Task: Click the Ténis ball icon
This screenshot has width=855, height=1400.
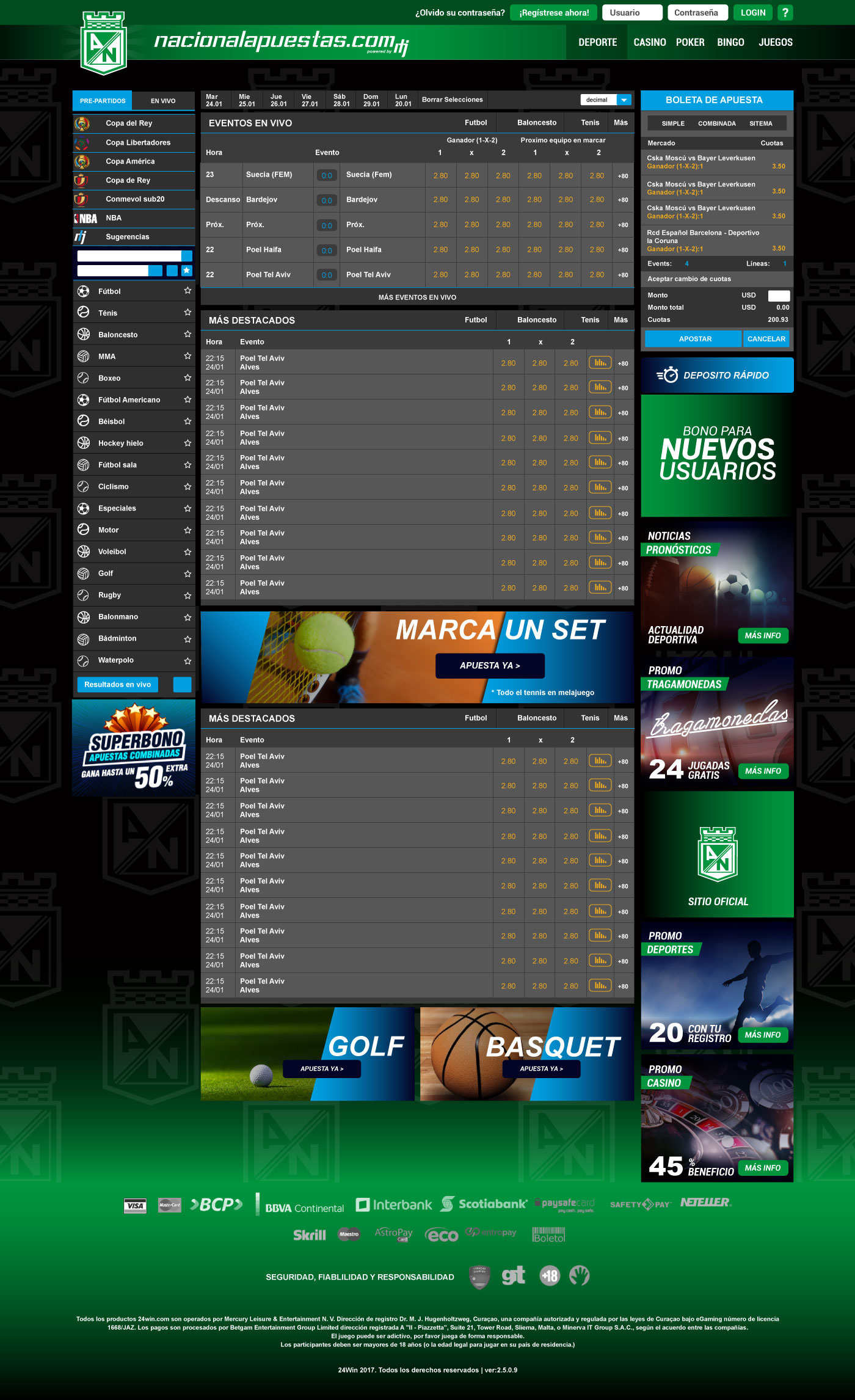Action: click(x=84, y=313)
